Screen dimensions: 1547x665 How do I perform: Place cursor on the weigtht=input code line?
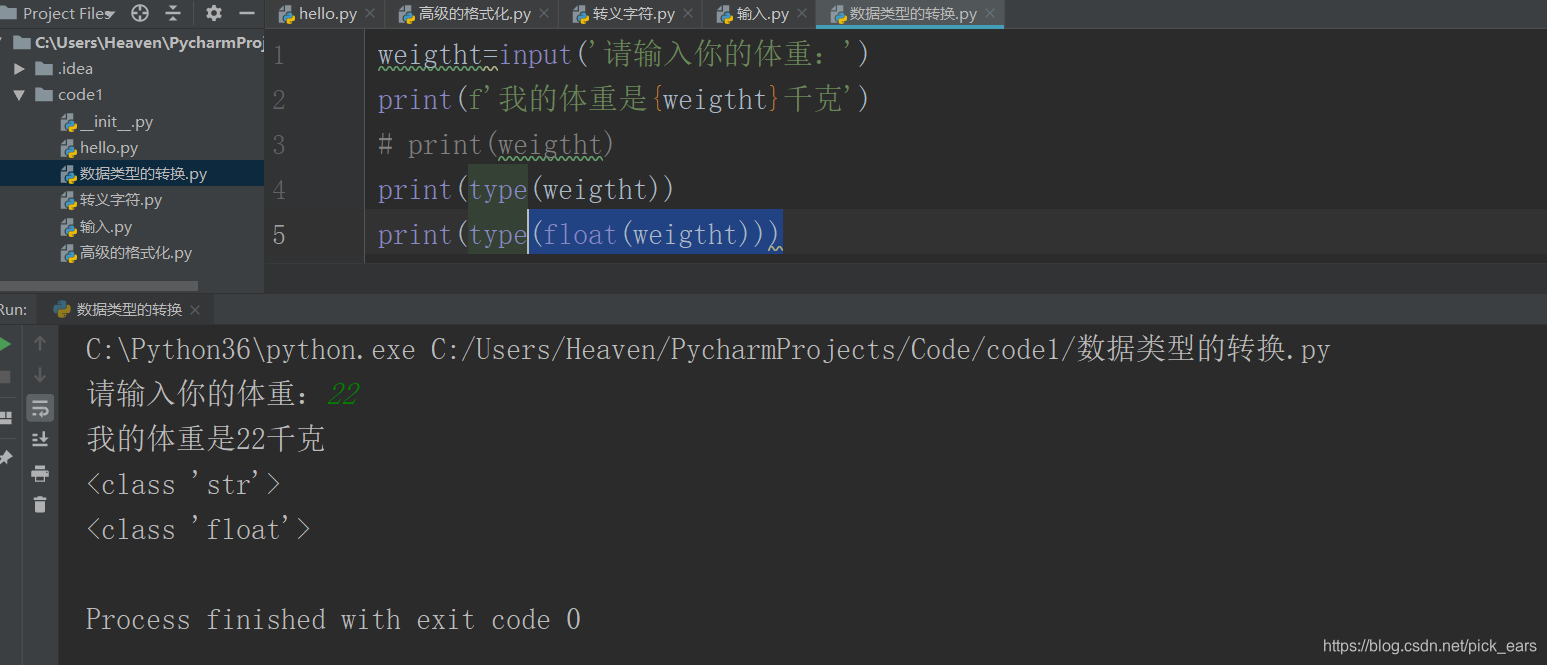(623, 54)
